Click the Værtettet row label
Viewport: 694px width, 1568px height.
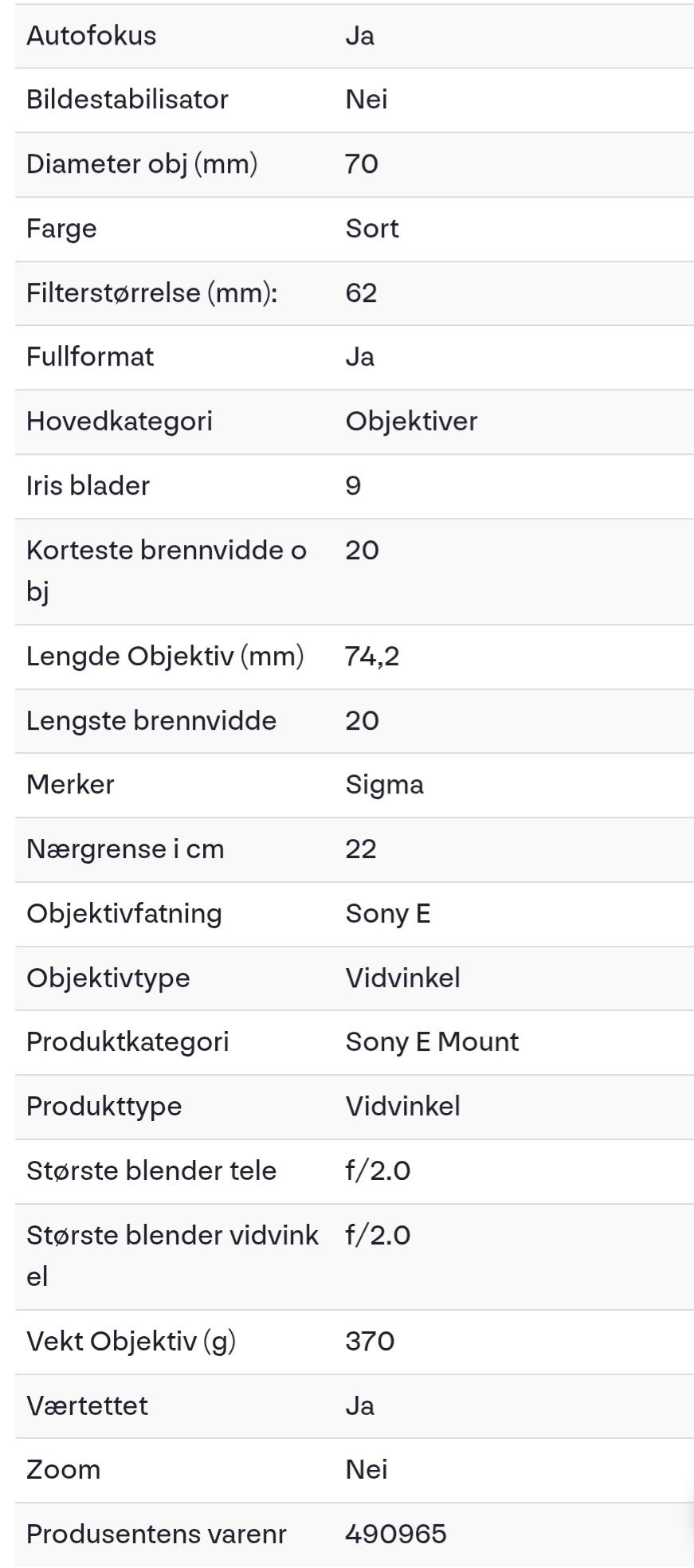click(87, 1405)
